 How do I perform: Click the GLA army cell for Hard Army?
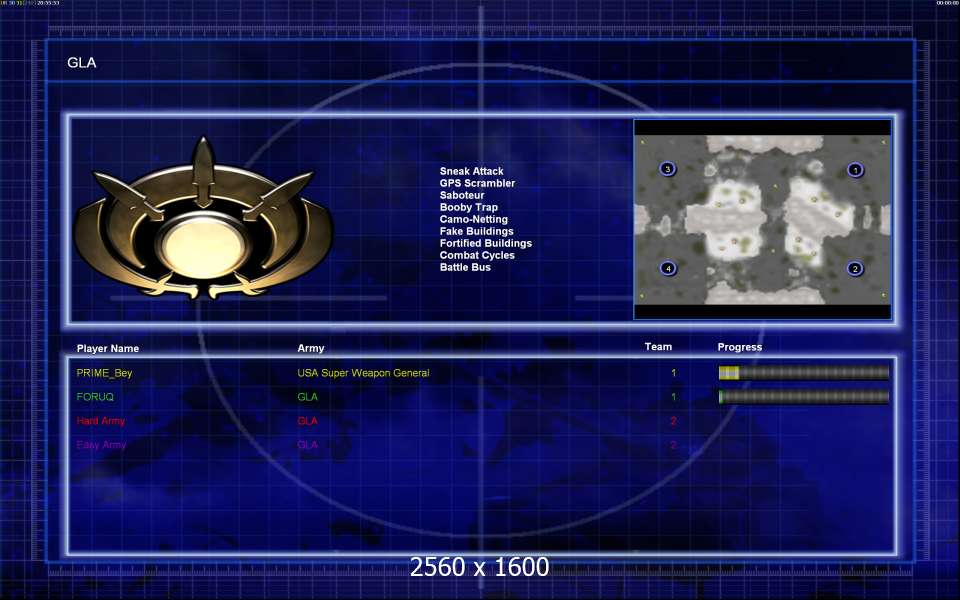[x=307, y=421]
